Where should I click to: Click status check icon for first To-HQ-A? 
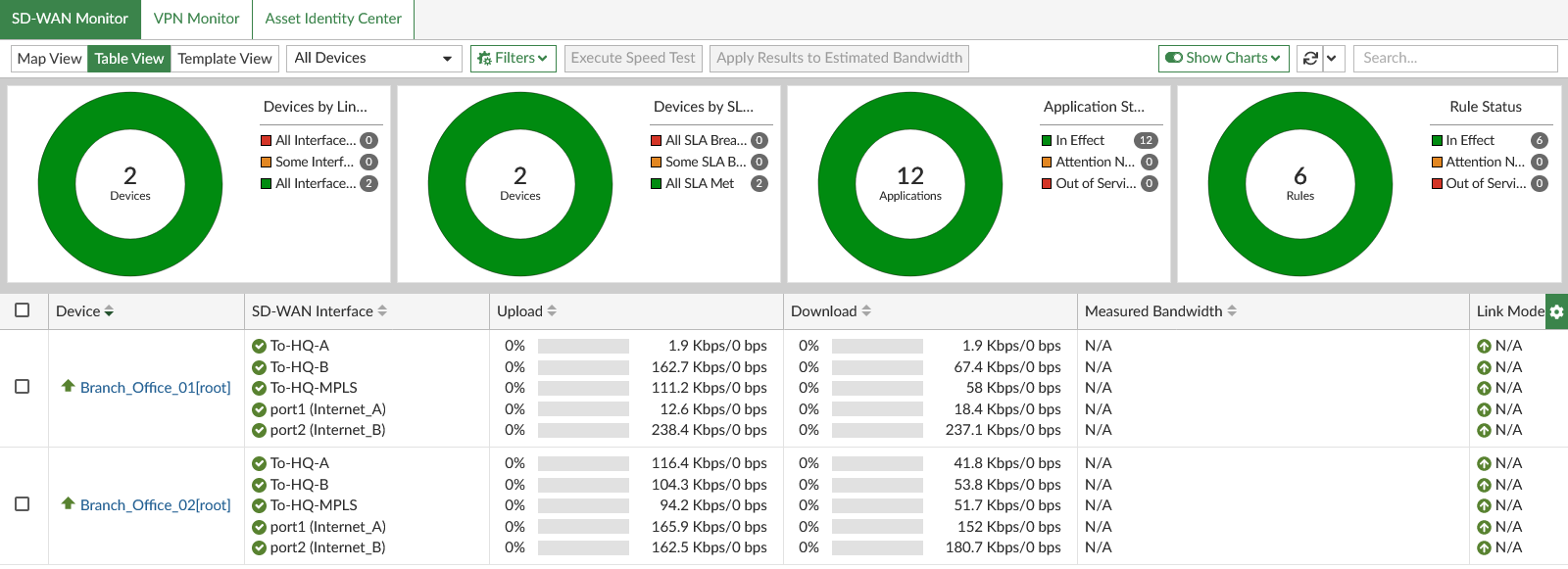[x=259, y=346]
